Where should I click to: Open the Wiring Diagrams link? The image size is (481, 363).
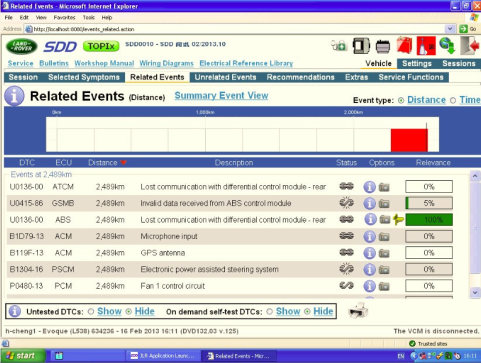point(166,63)
